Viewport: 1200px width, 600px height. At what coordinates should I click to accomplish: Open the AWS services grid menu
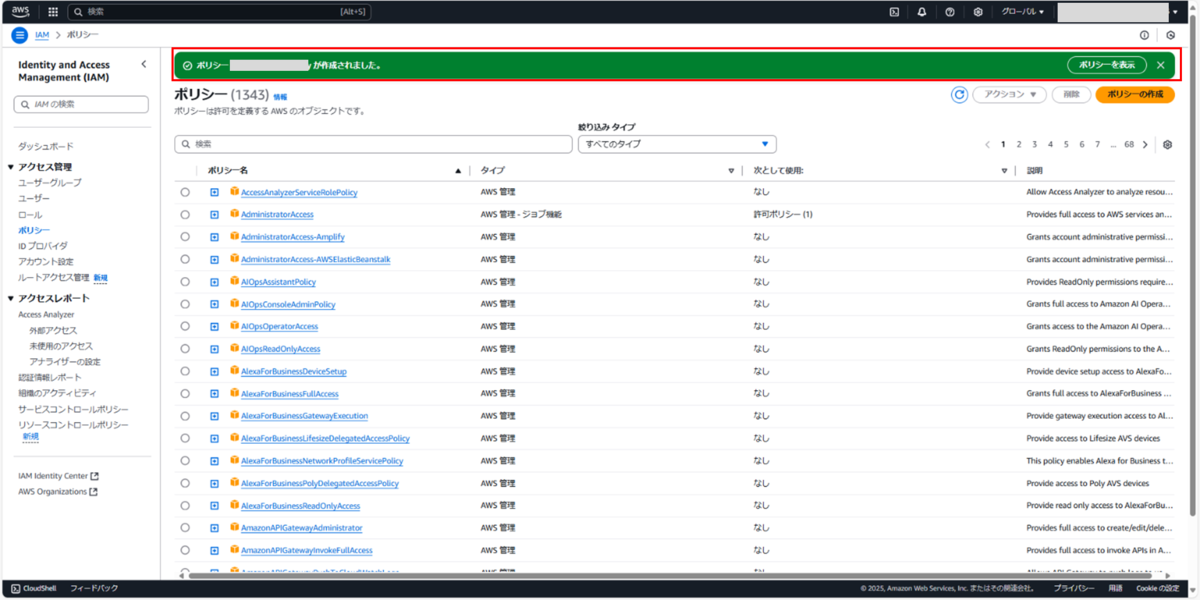(52, 12)
